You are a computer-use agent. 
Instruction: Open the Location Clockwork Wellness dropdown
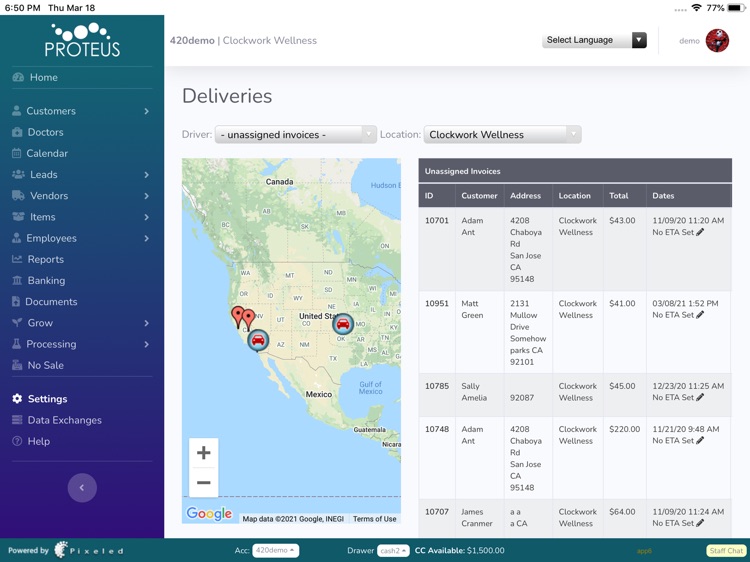pyautogui.click(x=502, y=135)
